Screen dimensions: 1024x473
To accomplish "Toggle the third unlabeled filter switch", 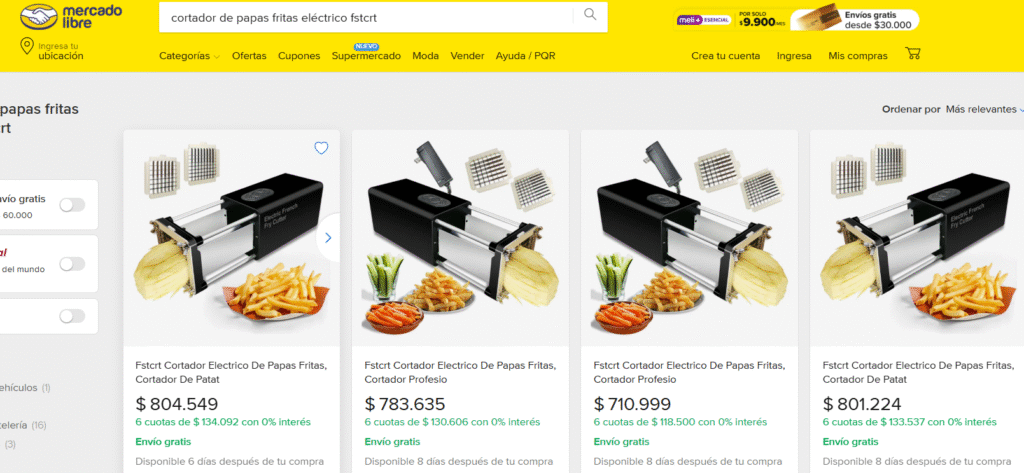I will (72, 316).
